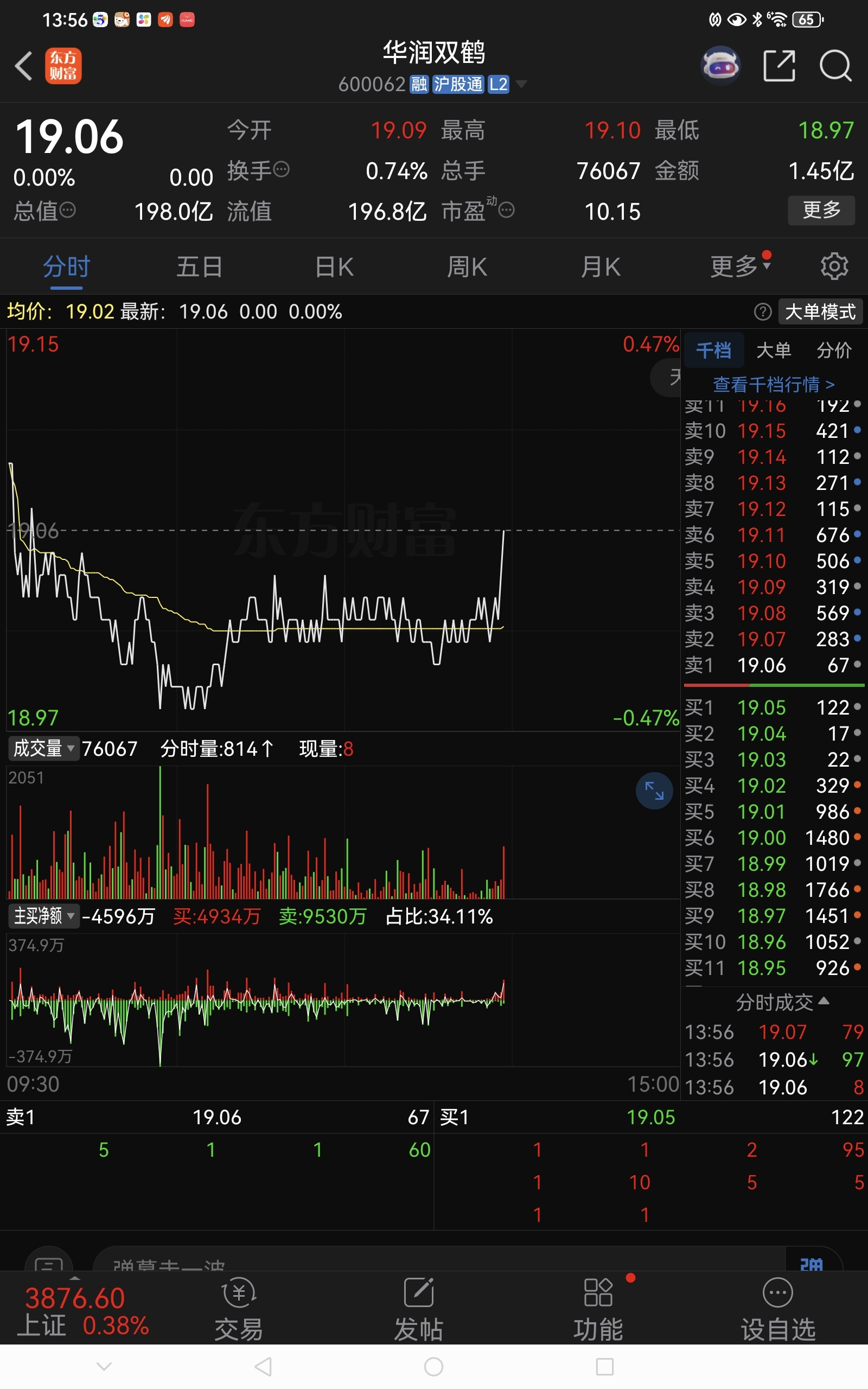Tap the 19.15 chart upper price label

(33, 345)
